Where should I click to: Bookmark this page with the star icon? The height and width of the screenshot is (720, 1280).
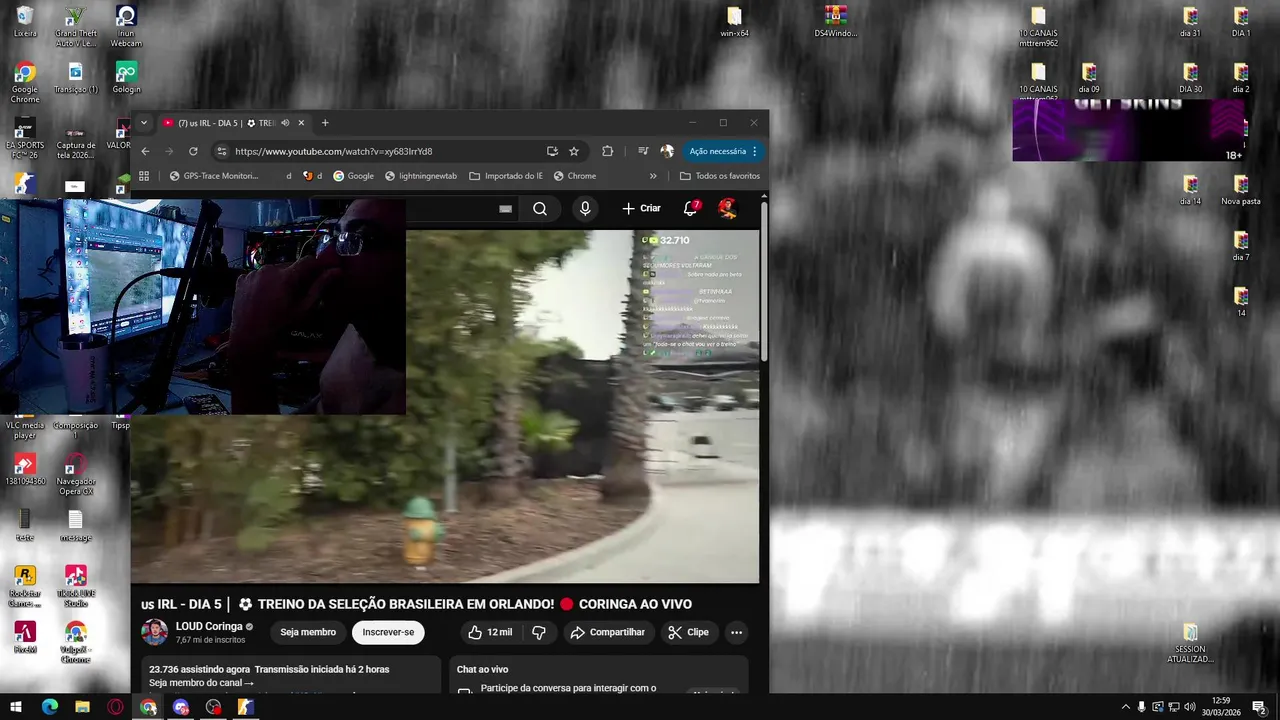pyautogui.click(x=574, y=151)
